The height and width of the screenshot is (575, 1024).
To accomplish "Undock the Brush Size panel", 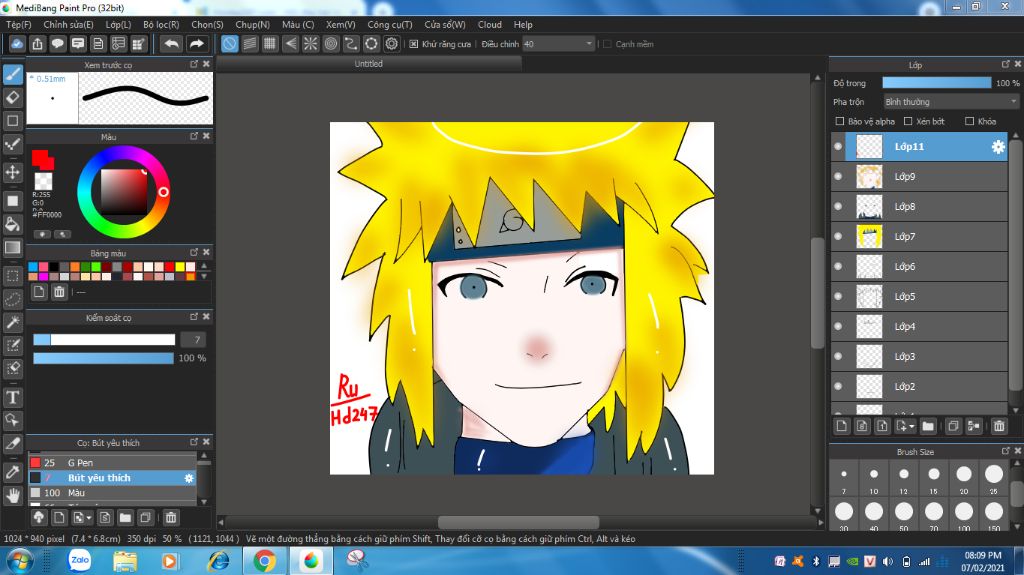I will 1006,451.
